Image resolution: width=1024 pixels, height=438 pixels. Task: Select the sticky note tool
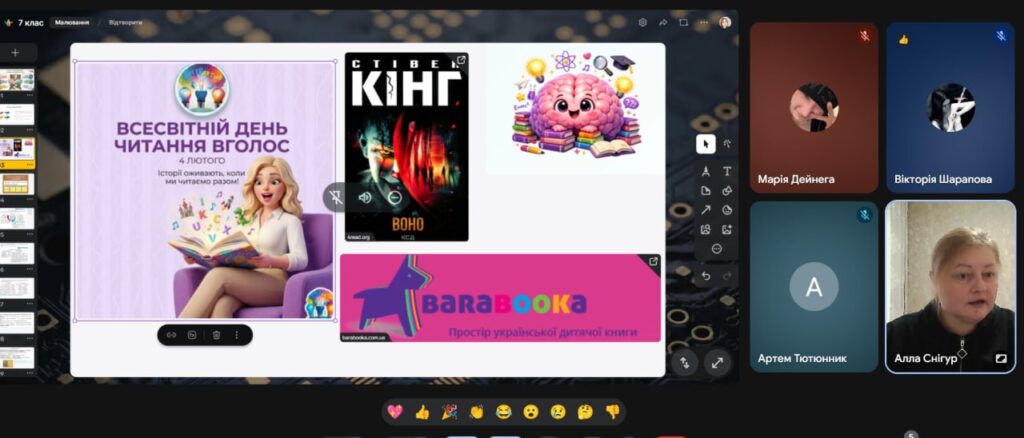pos(705,190)
